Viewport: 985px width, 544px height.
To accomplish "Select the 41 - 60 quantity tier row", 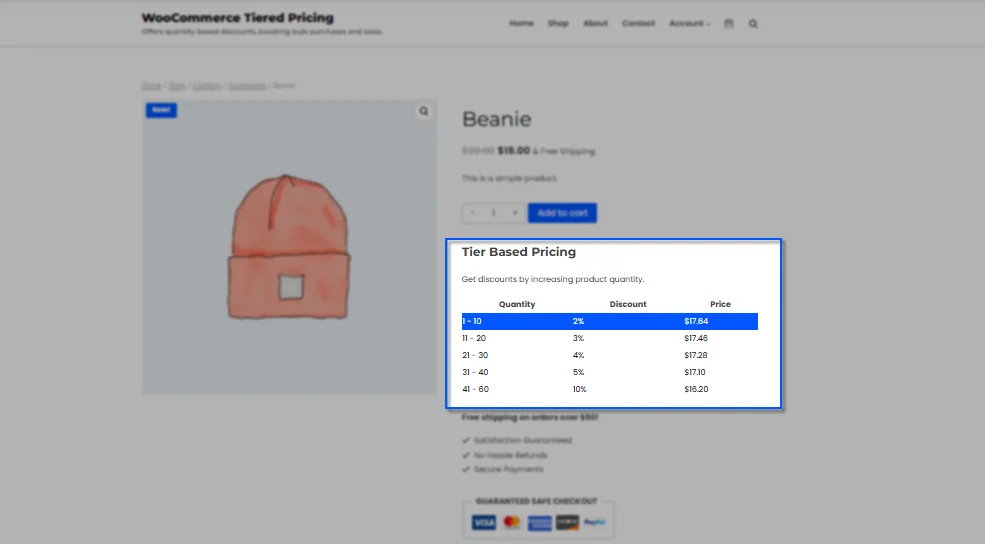I will [609, 389].
